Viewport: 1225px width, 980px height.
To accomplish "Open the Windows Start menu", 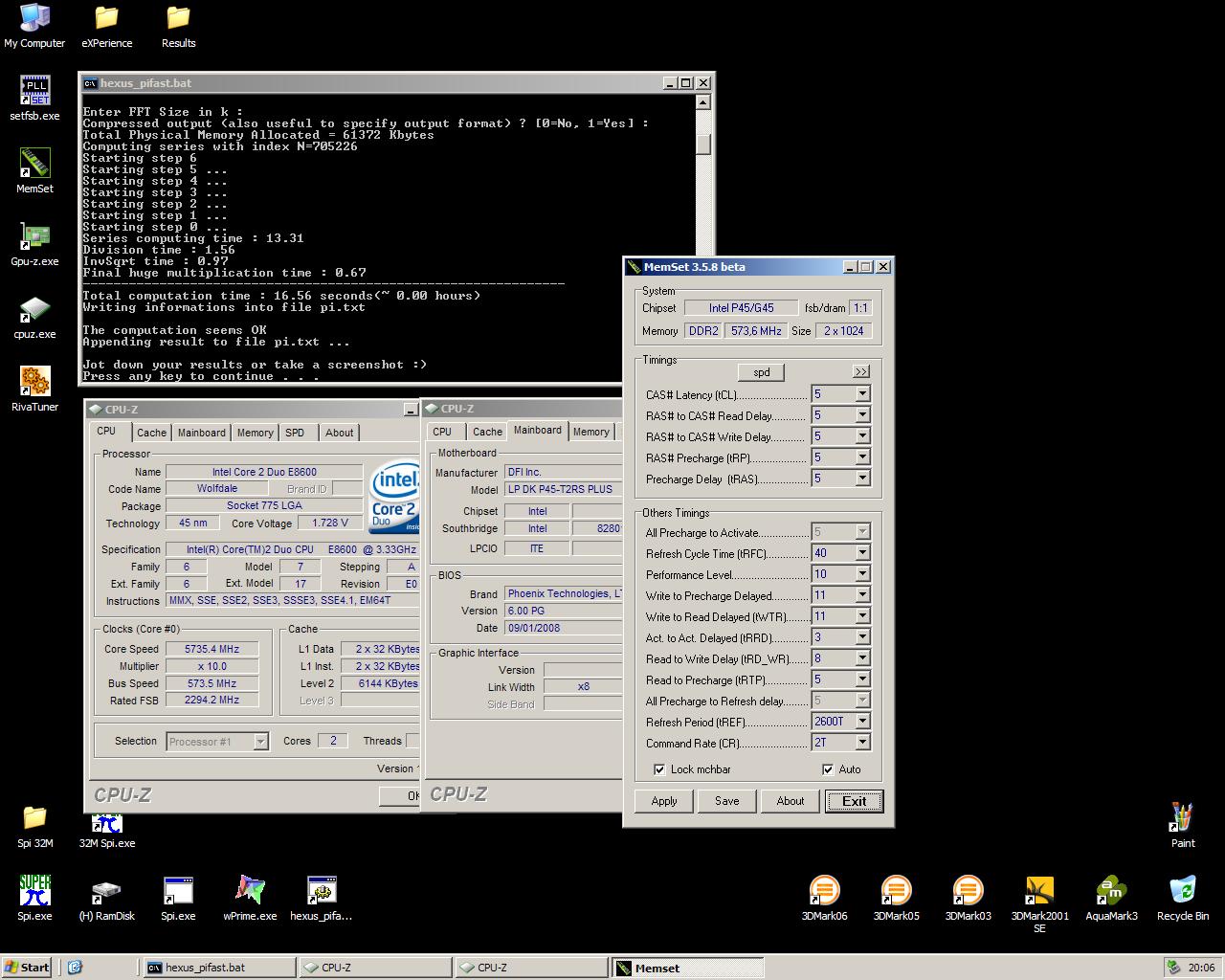I will click(27, 967).
